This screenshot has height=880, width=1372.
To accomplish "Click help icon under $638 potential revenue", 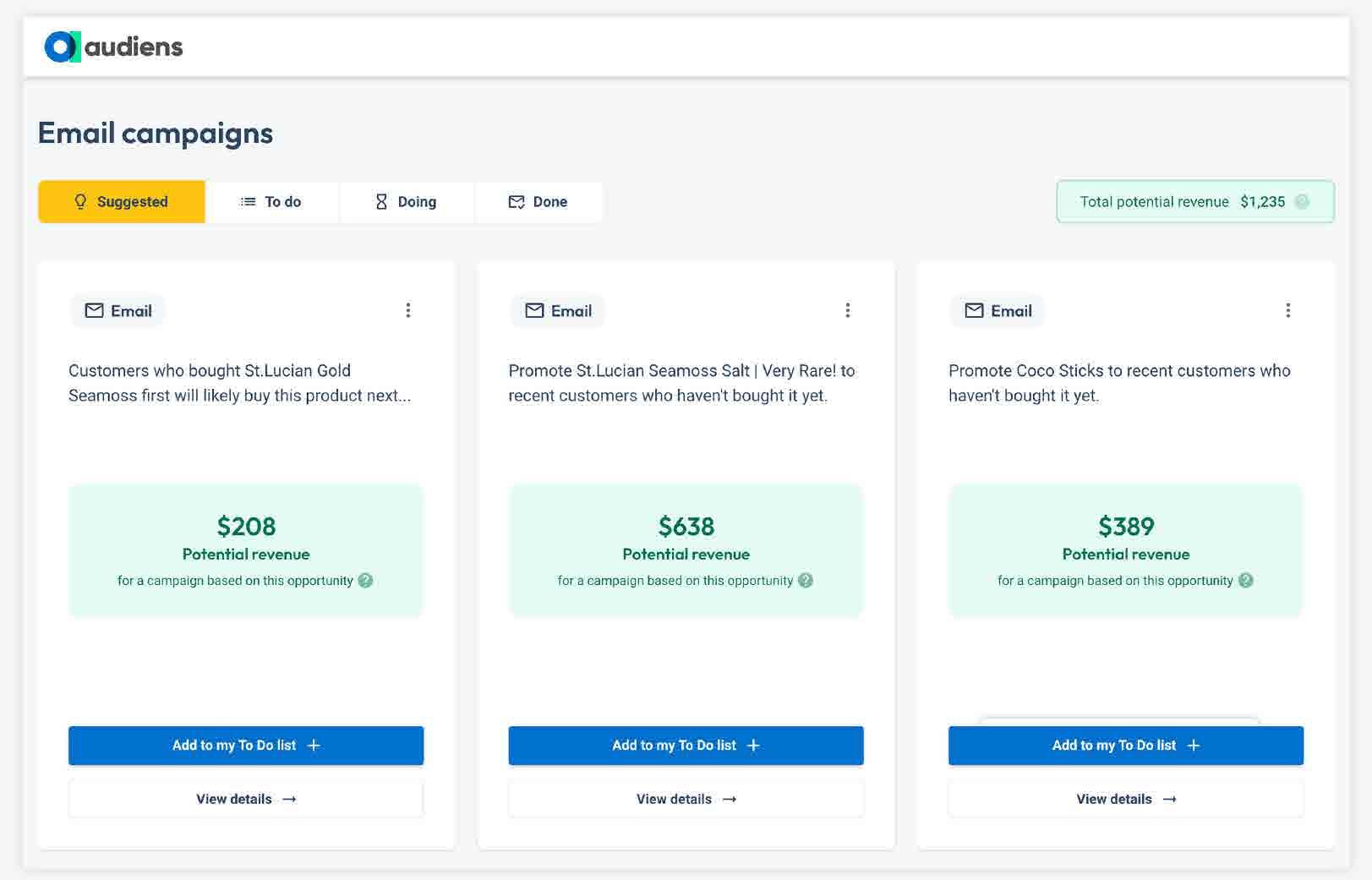I will click(806, 581).
